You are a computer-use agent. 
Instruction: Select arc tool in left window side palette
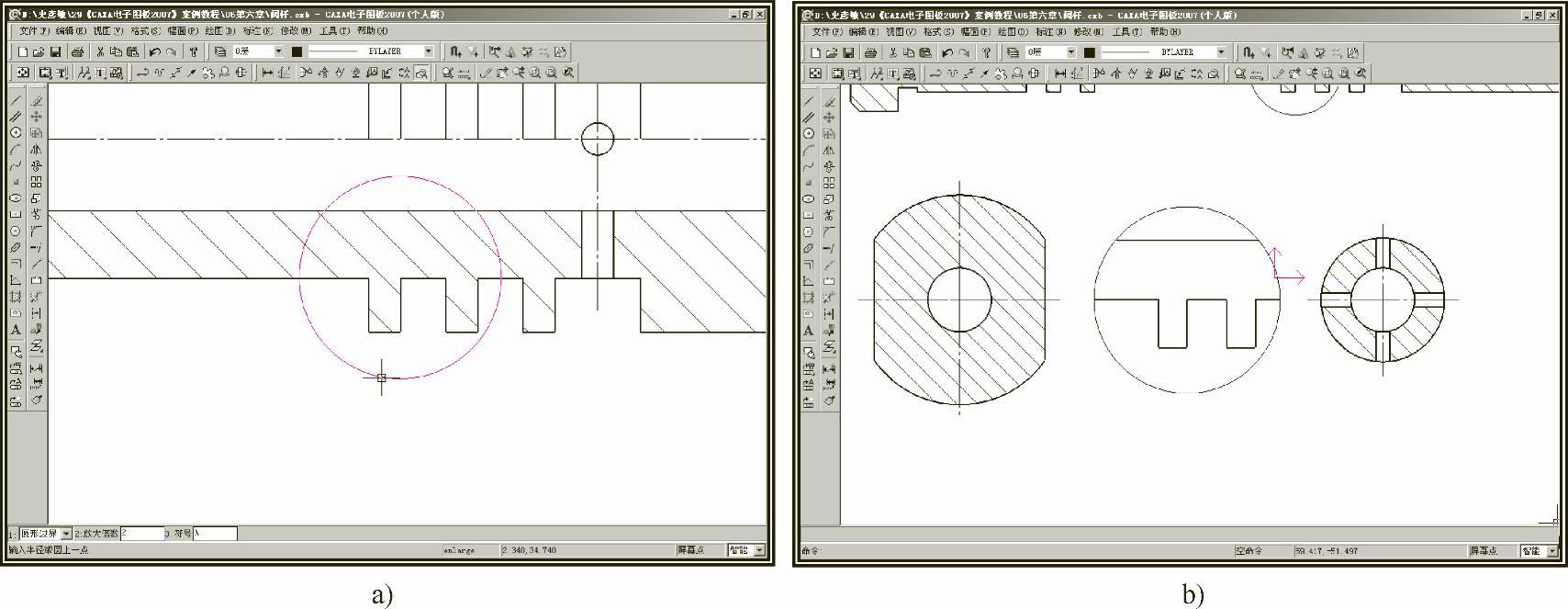[x=16, y=149]
